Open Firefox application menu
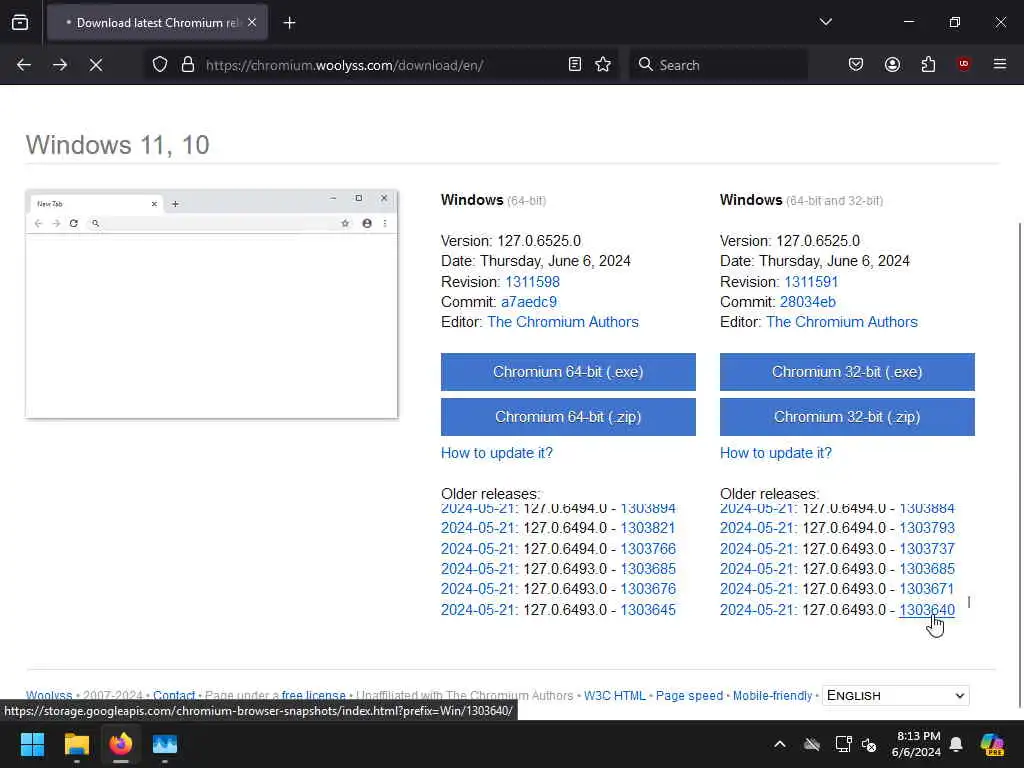This screenshot has width=1024, height=768. pyautogui.click(x=1000, y=64)
